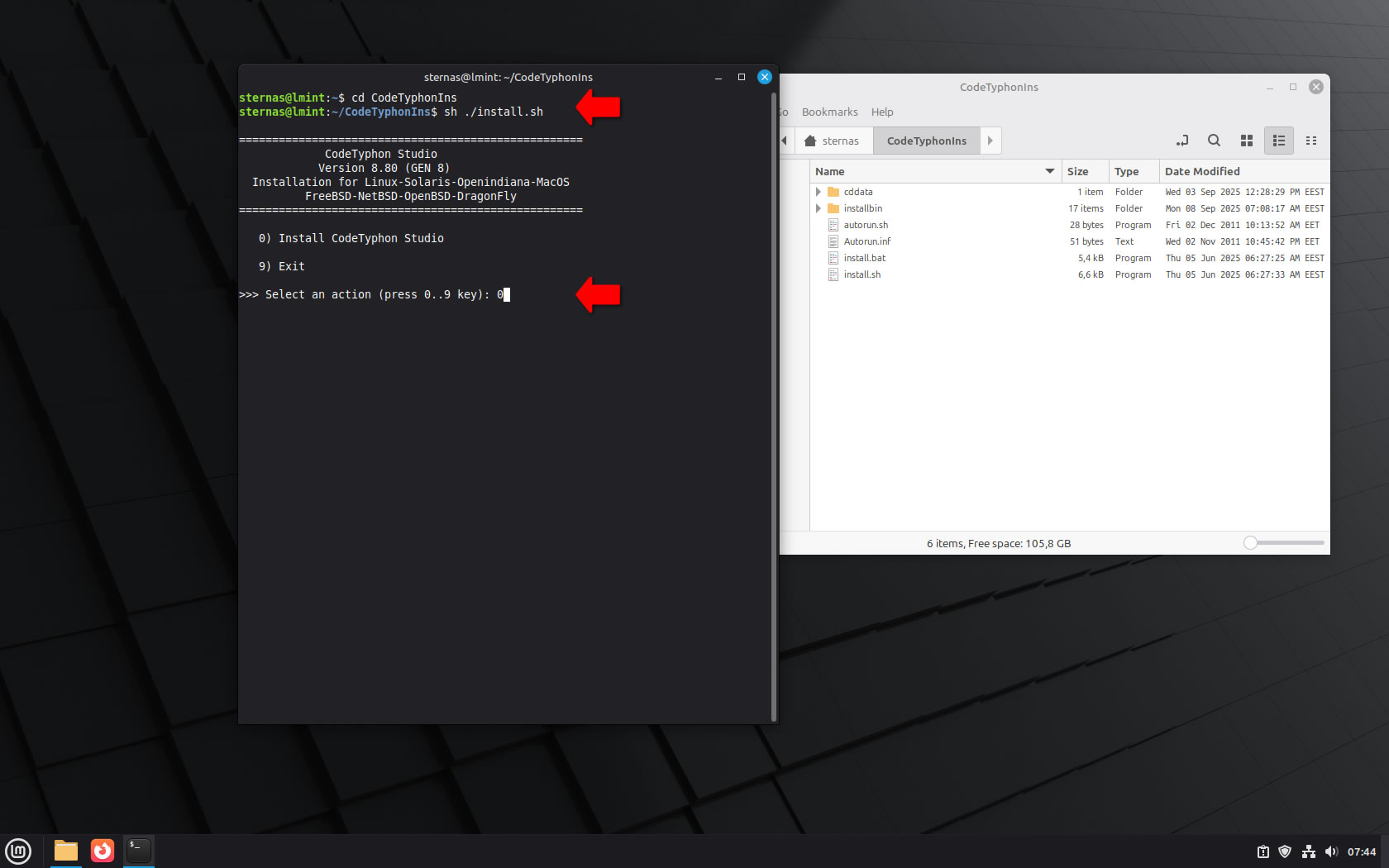The image size is (1389, 868).
Task: Select the install.bat file icon
Action: [x=833, y=258]
